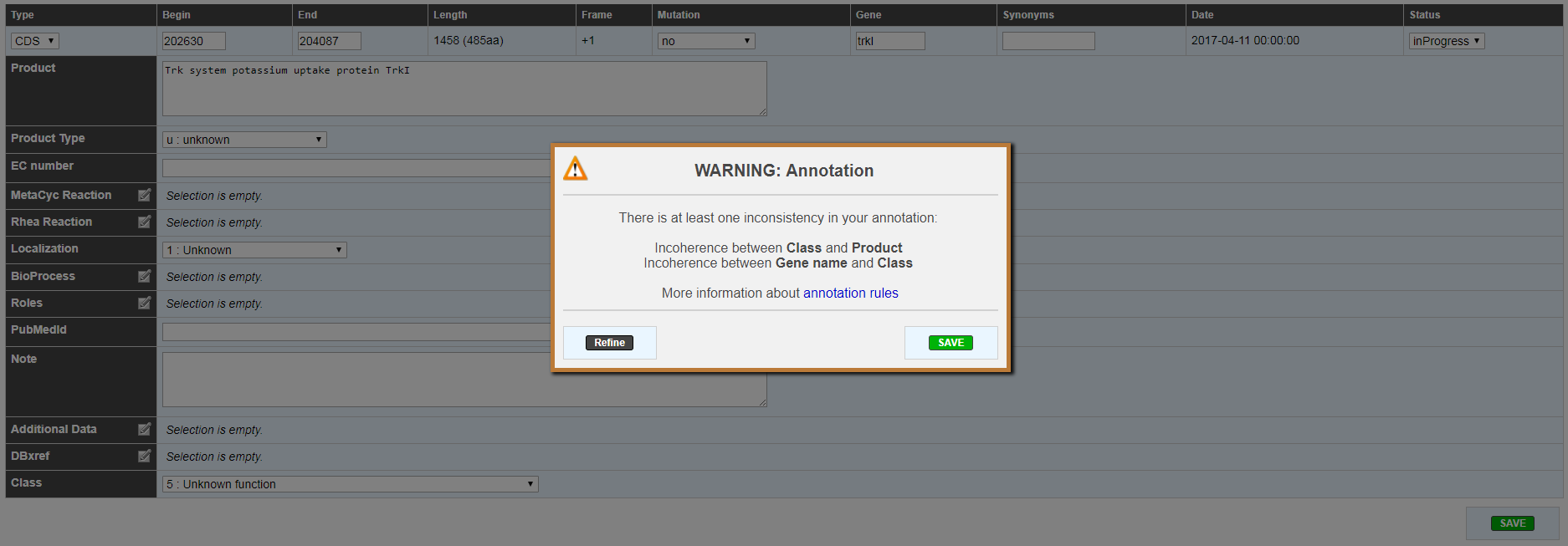Click the Date value 2017-04-11 00:00:00
This screenshot has height=546, width=1568.
point(1245,41)
